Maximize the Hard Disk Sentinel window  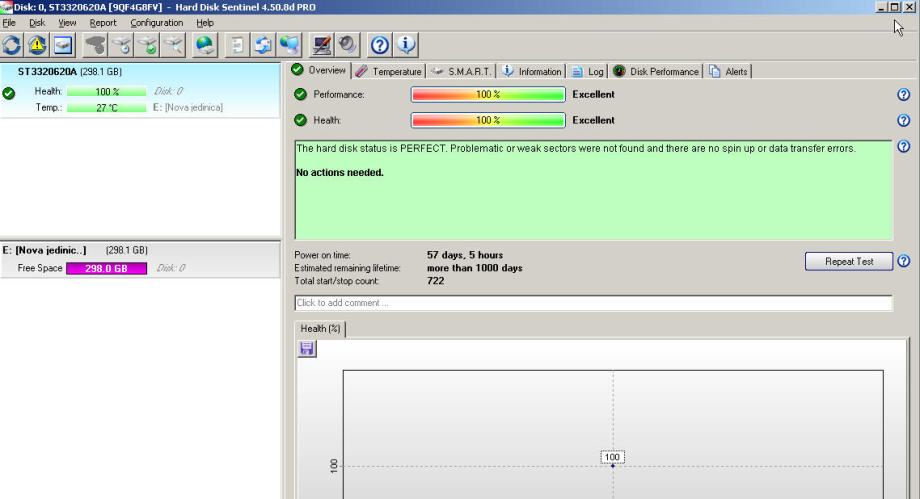pyautogui.click(x=894, y=7)
